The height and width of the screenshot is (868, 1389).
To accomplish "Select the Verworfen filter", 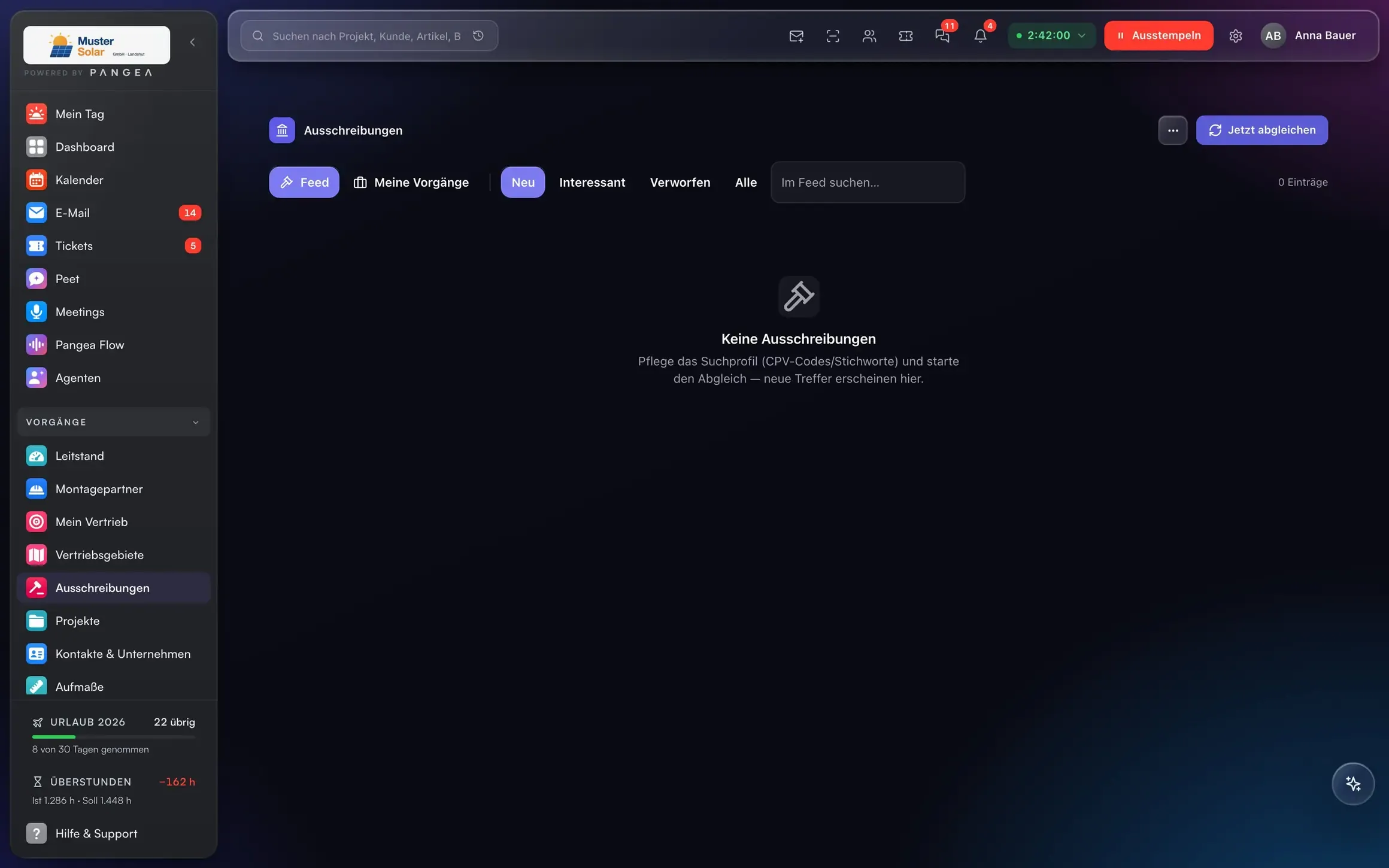I will 680,182.
